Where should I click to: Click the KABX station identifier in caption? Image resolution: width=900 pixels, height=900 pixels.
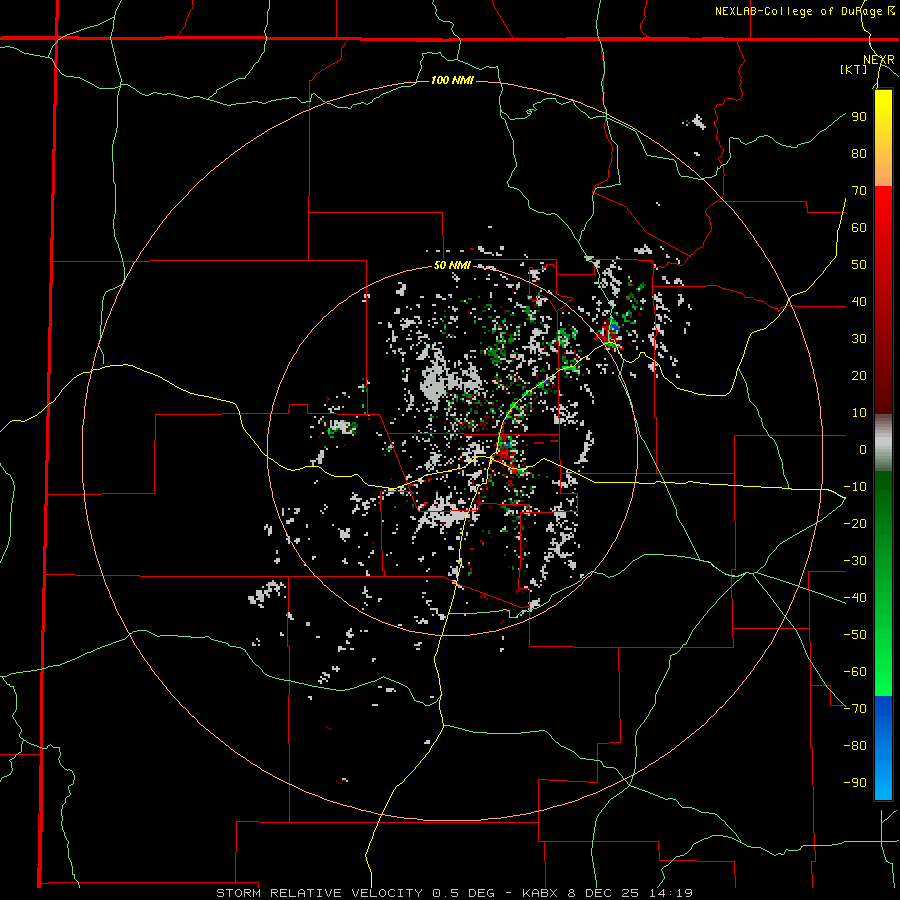[x=542, y=893]
